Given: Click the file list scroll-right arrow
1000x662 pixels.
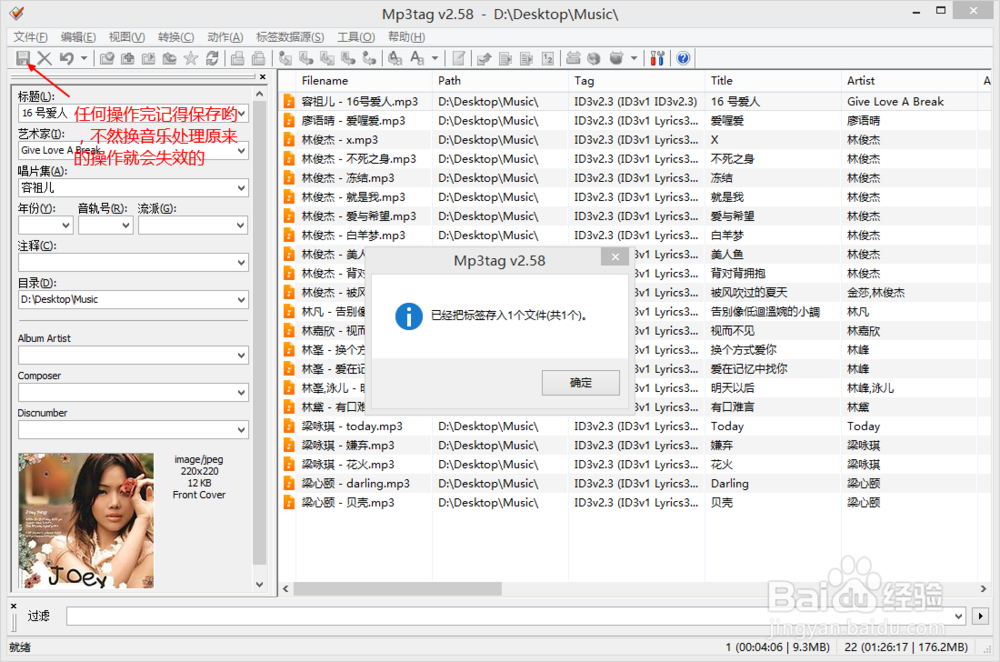Looking at the screenshot, I should click(x=983, y=589).
